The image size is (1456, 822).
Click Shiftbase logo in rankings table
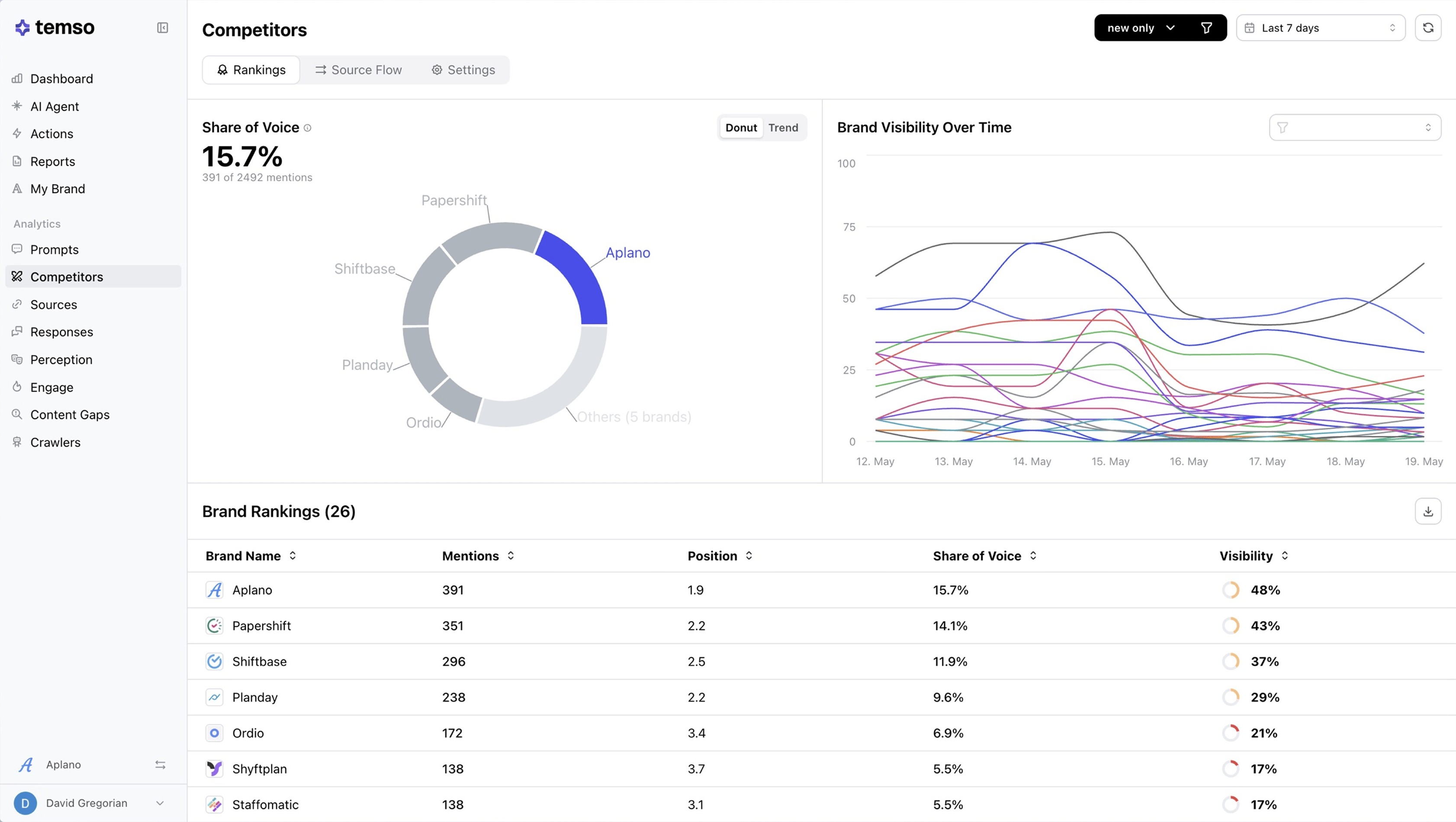click(x=214, y=661)
